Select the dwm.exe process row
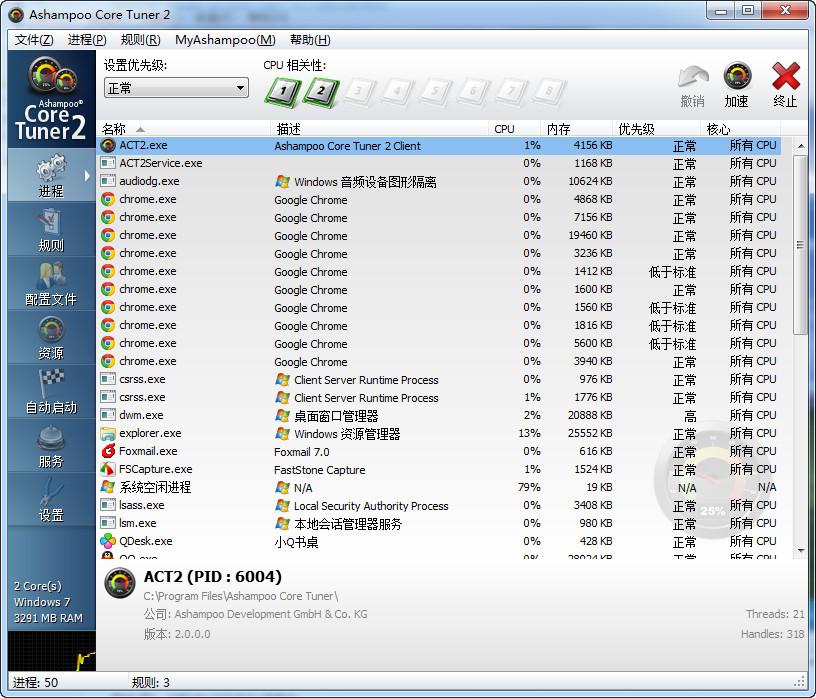The height and width of the screenshot is (698, 816). pyautogui.click(x=439, y=415)
